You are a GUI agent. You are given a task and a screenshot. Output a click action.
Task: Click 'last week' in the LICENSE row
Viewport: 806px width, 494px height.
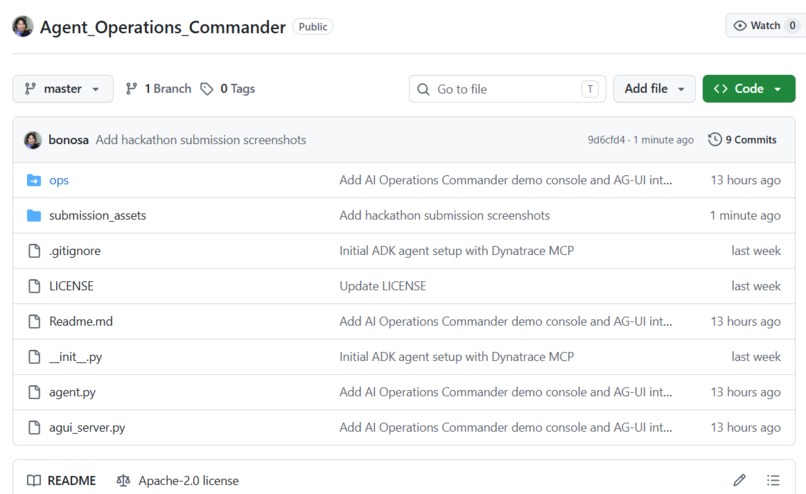[x=756, y=286]
